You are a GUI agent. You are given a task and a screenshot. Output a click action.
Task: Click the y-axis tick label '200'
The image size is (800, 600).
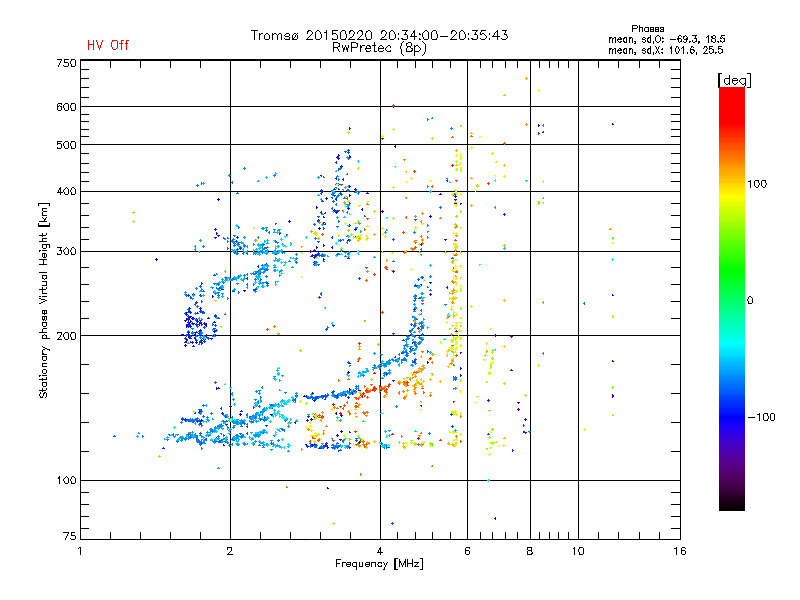tap(66, 336)
